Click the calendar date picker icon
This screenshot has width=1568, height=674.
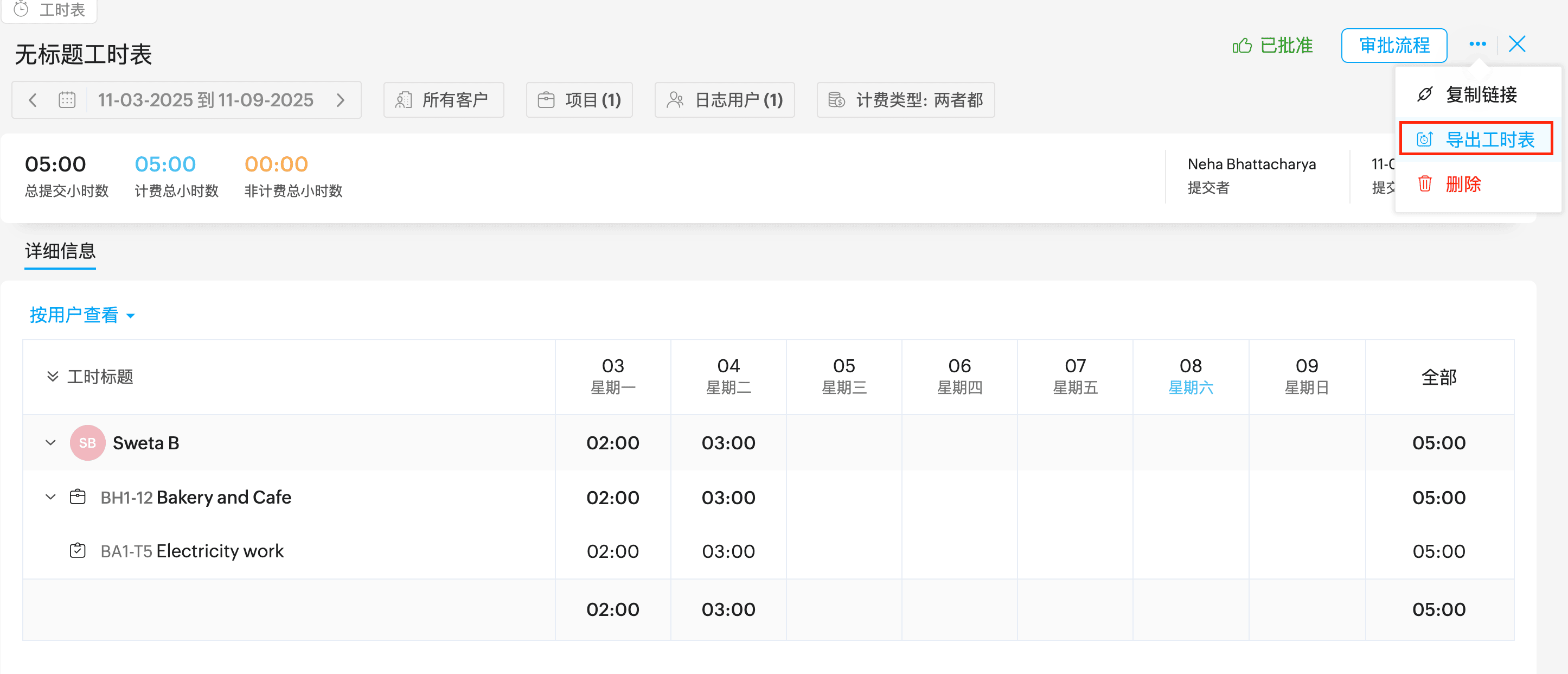point(67,100)
